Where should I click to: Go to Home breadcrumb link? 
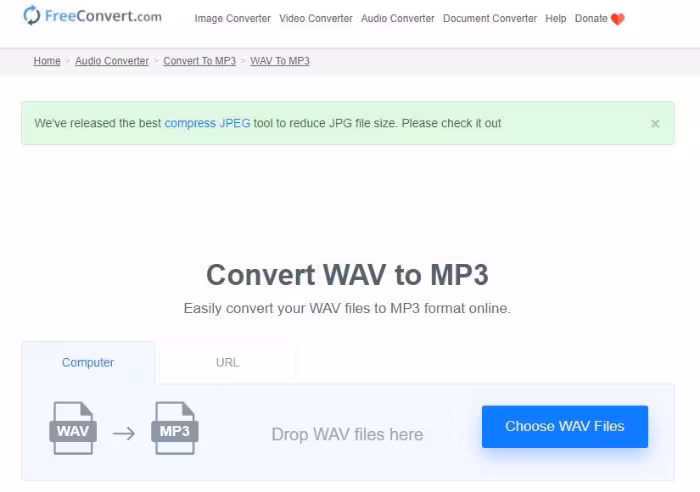coord(47,61)
